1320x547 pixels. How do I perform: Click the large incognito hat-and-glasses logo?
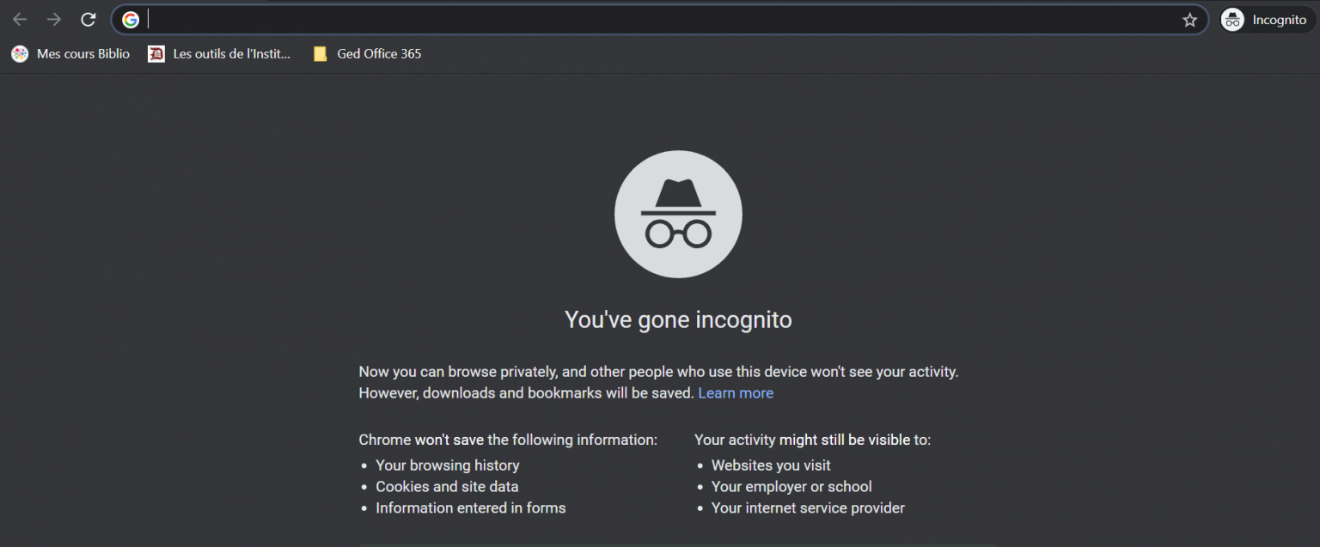678,214
